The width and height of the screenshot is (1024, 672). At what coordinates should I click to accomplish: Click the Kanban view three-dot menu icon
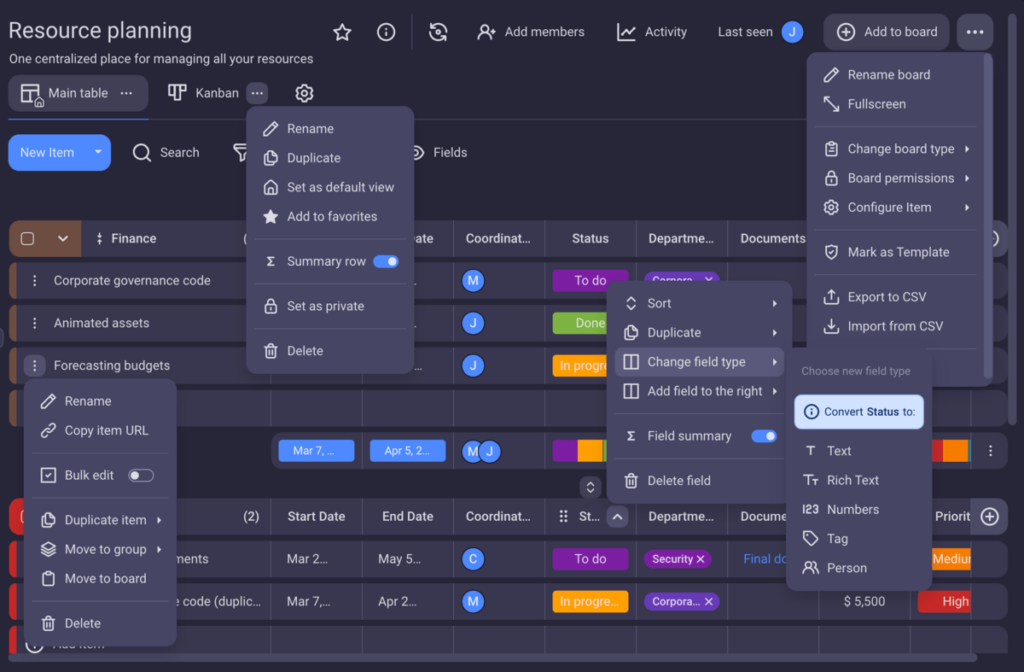click(258, 93)
